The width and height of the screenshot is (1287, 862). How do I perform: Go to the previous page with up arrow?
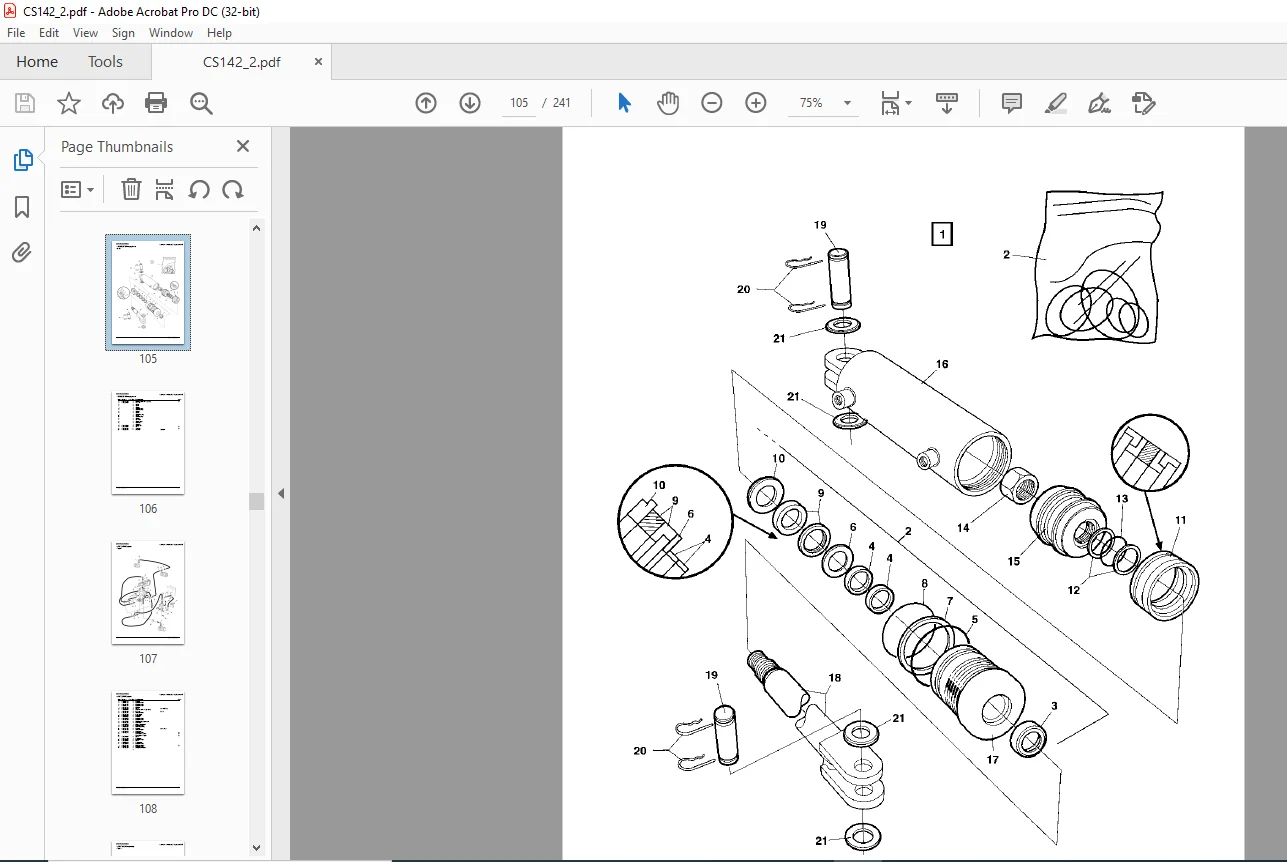pyautogui.click(x=426, y=103)
